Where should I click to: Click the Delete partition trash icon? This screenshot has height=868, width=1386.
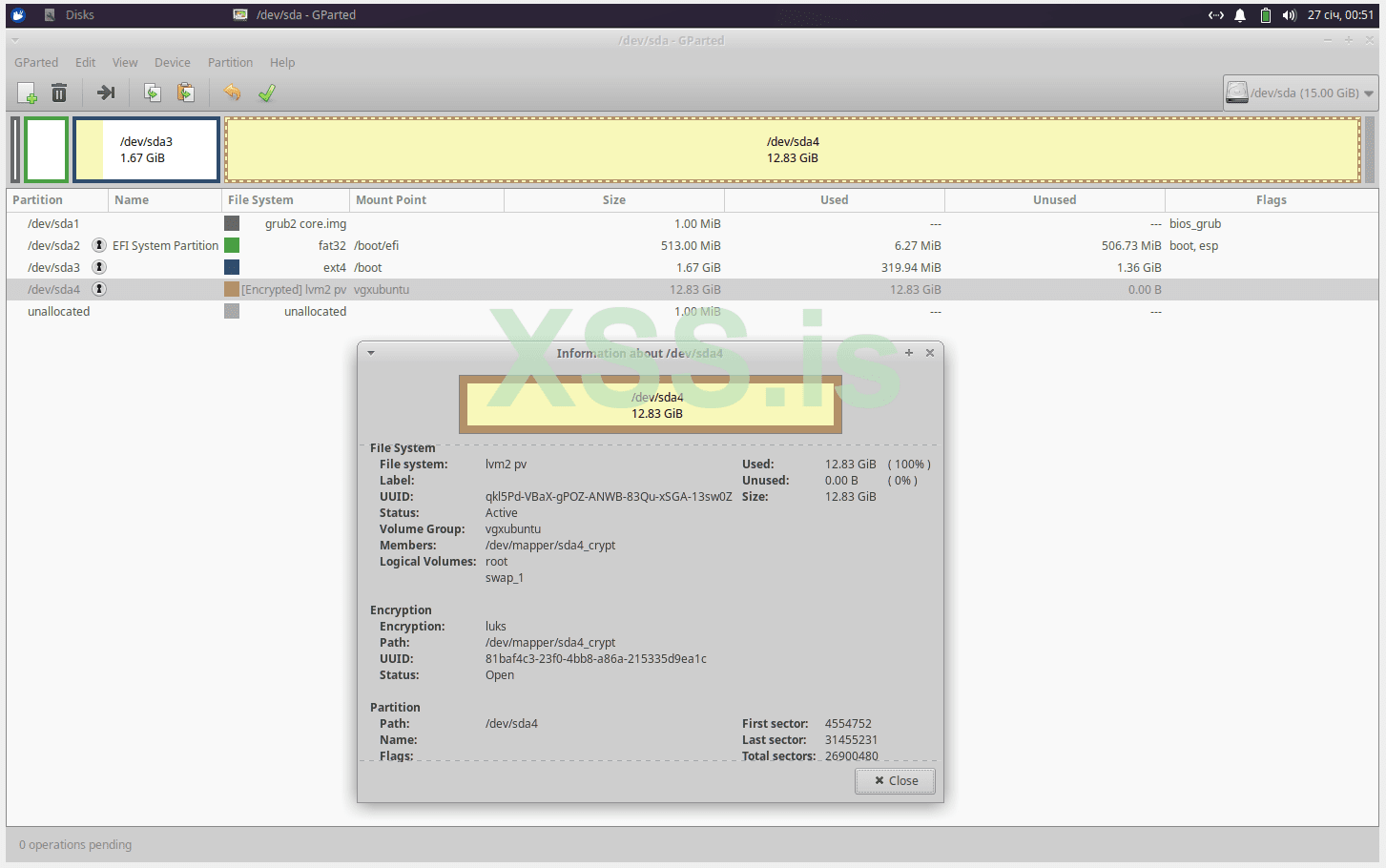[59, 93]
